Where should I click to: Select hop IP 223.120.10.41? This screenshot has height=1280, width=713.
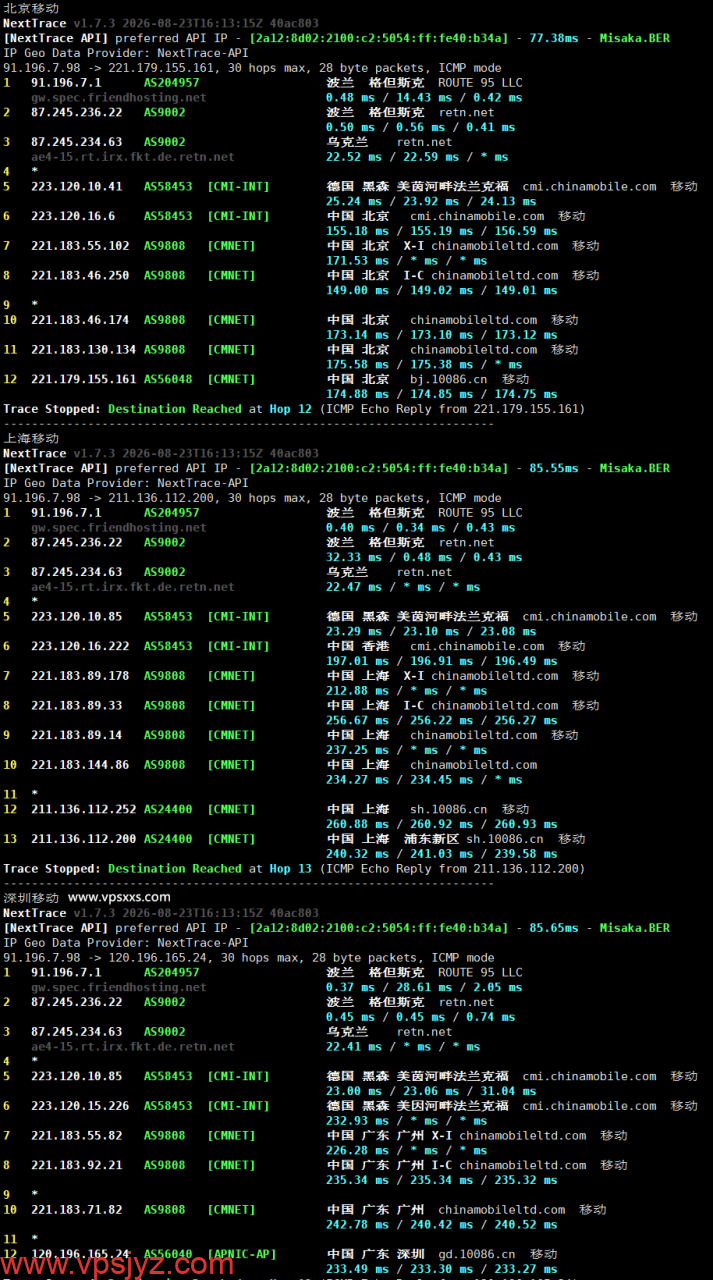tap(77, 186)
